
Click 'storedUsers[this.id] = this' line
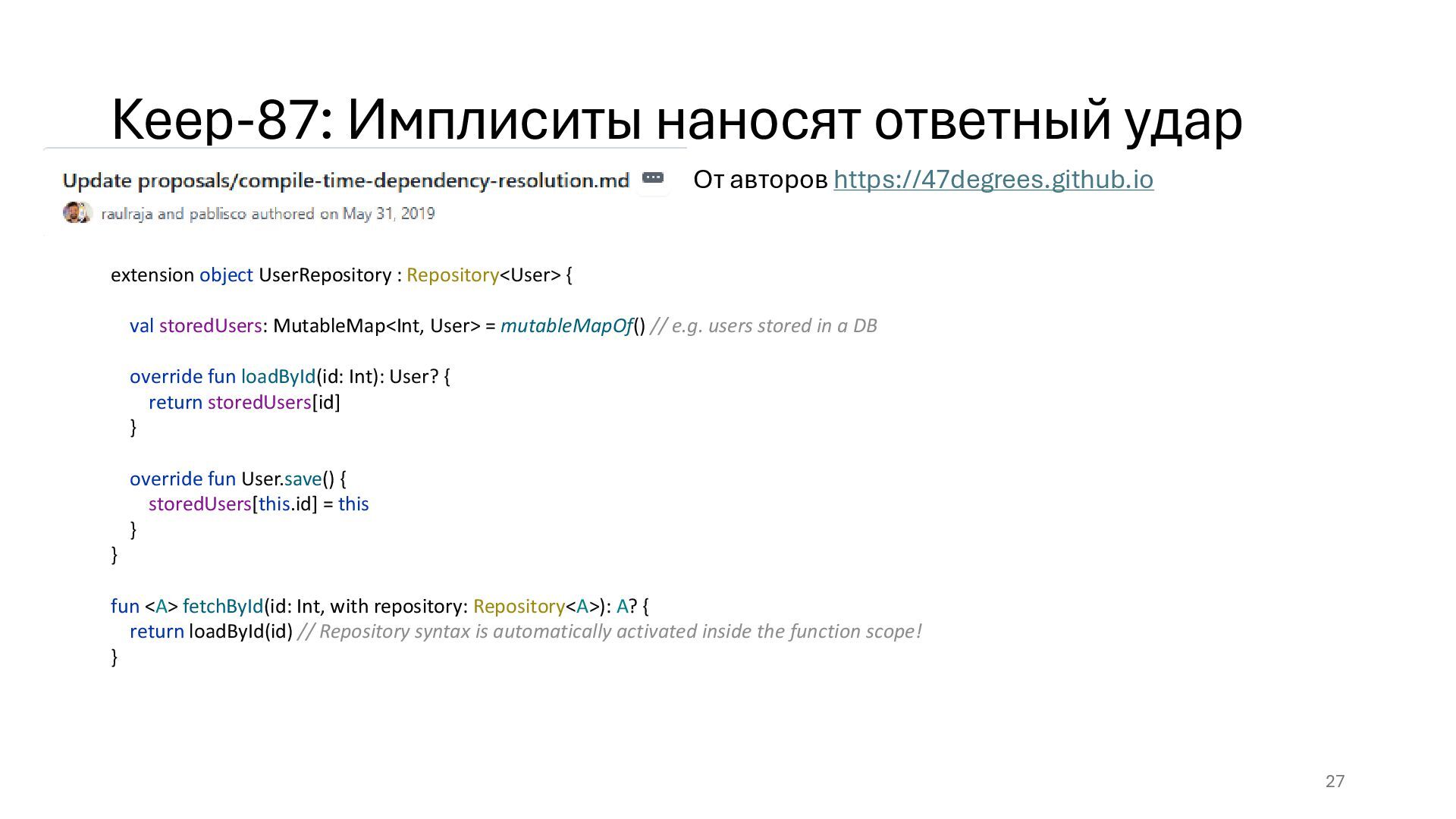(258, 504)
